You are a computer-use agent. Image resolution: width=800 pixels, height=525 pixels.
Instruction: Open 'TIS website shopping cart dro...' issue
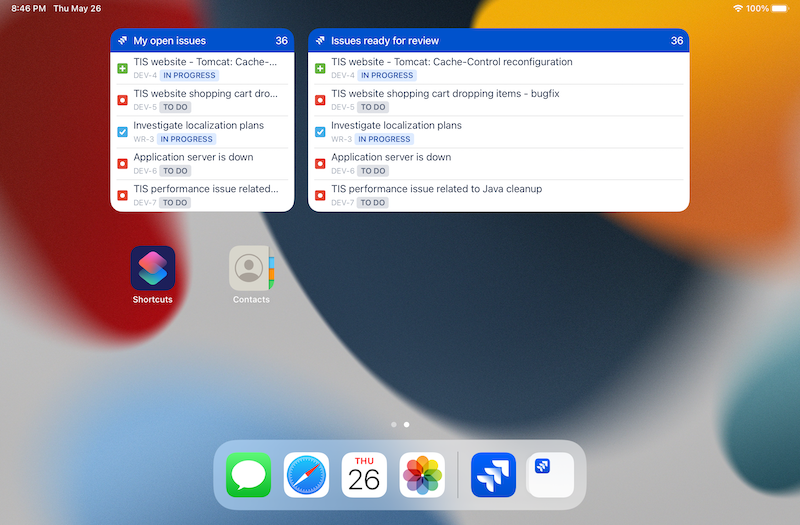point(206,93)
